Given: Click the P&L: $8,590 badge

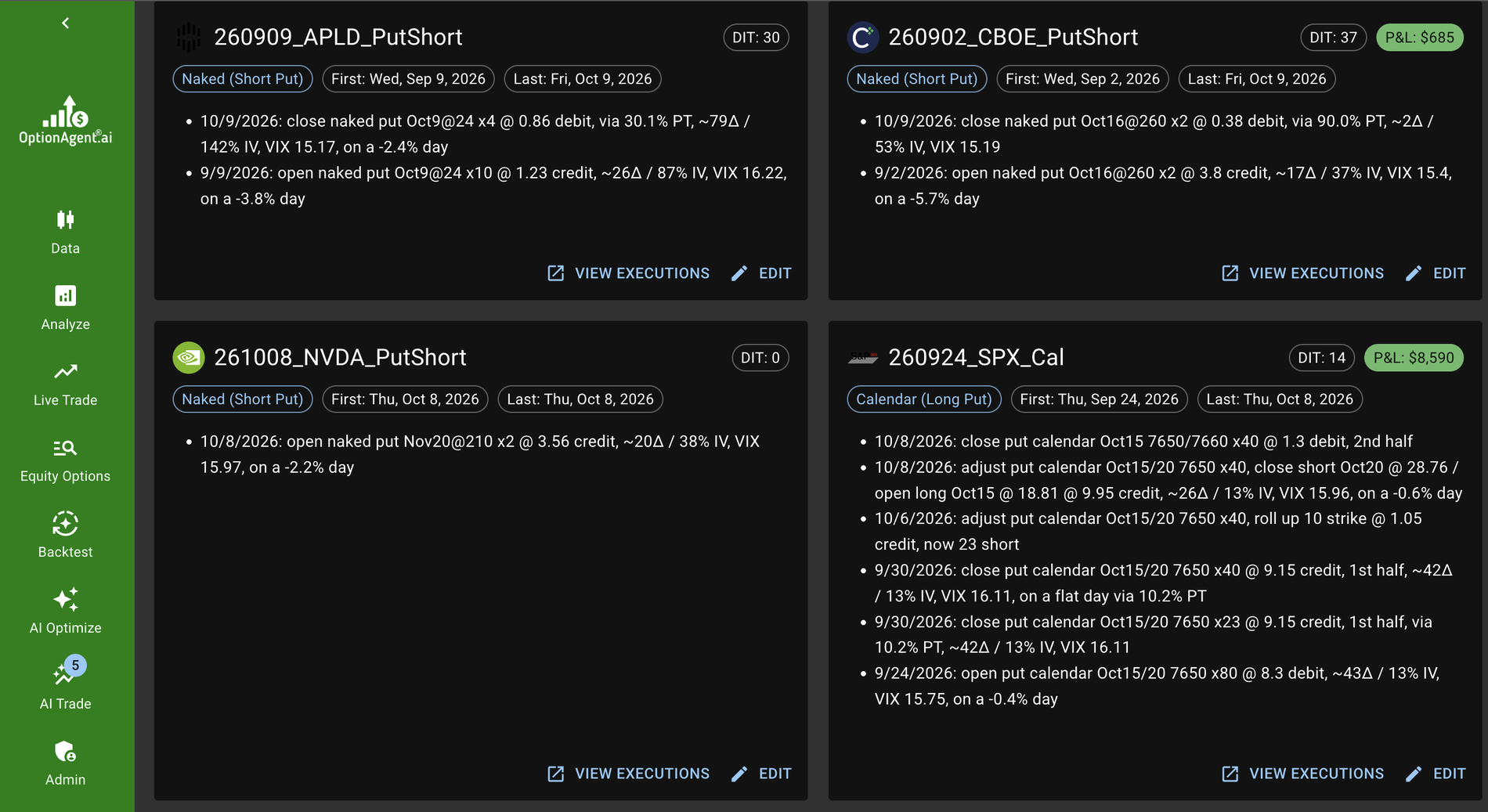Looking at the screenshot, I should (1414, 358).
